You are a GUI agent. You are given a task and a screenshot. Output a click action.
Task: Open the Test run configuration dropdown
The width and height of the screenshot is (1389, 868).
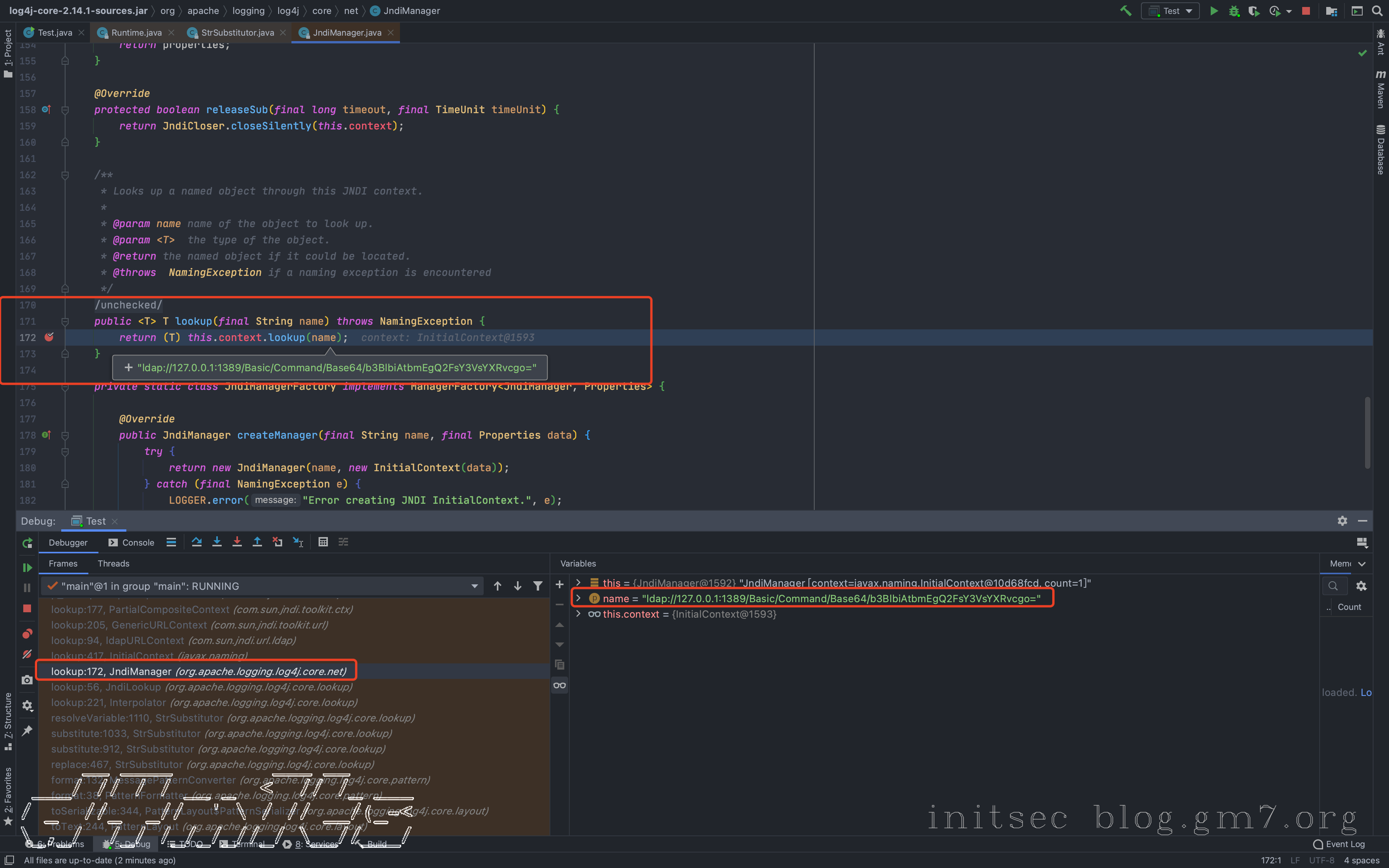coord(1171,11)
